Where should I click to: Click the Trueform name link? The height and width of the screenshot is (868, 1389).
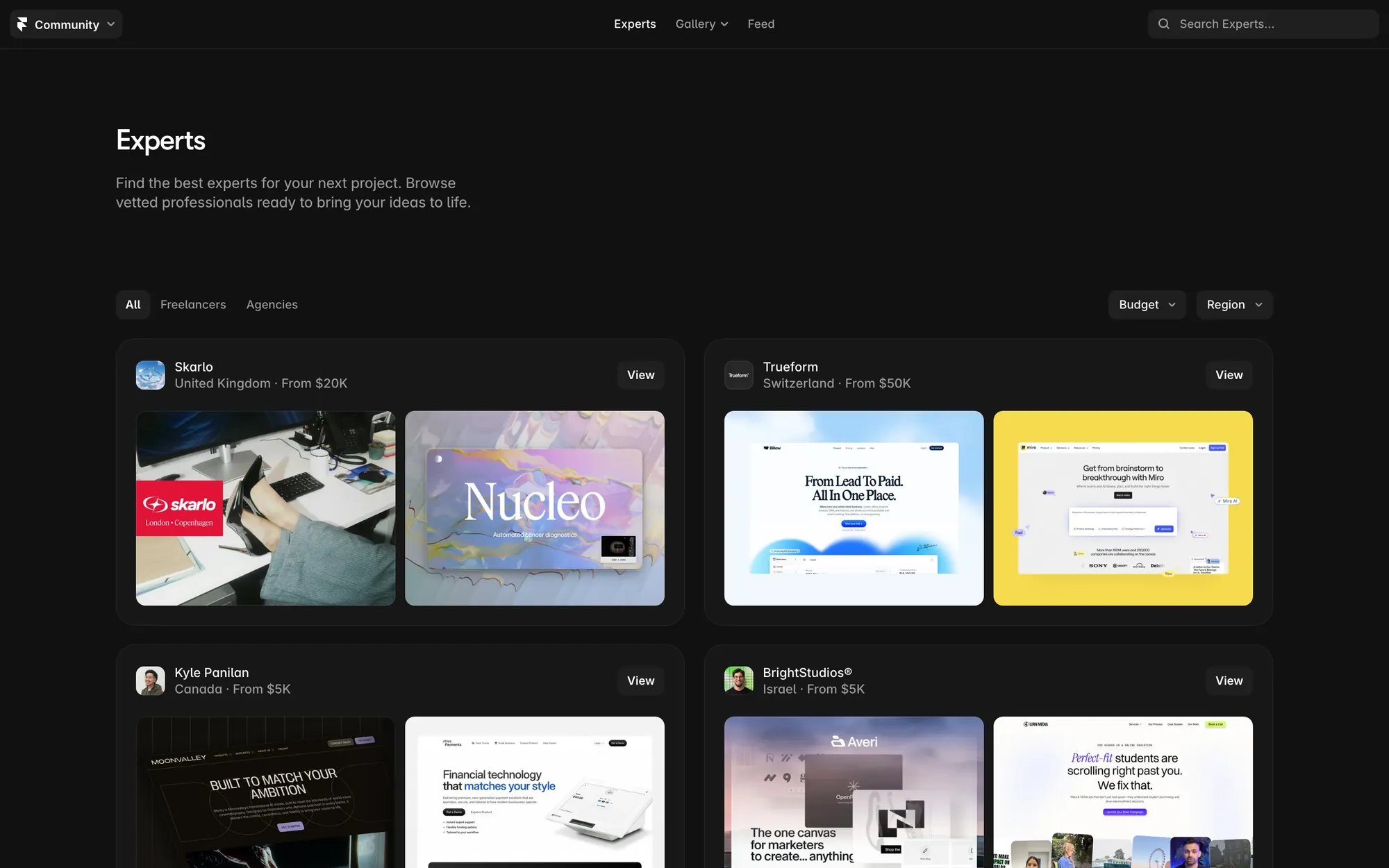tap(790, 367)
